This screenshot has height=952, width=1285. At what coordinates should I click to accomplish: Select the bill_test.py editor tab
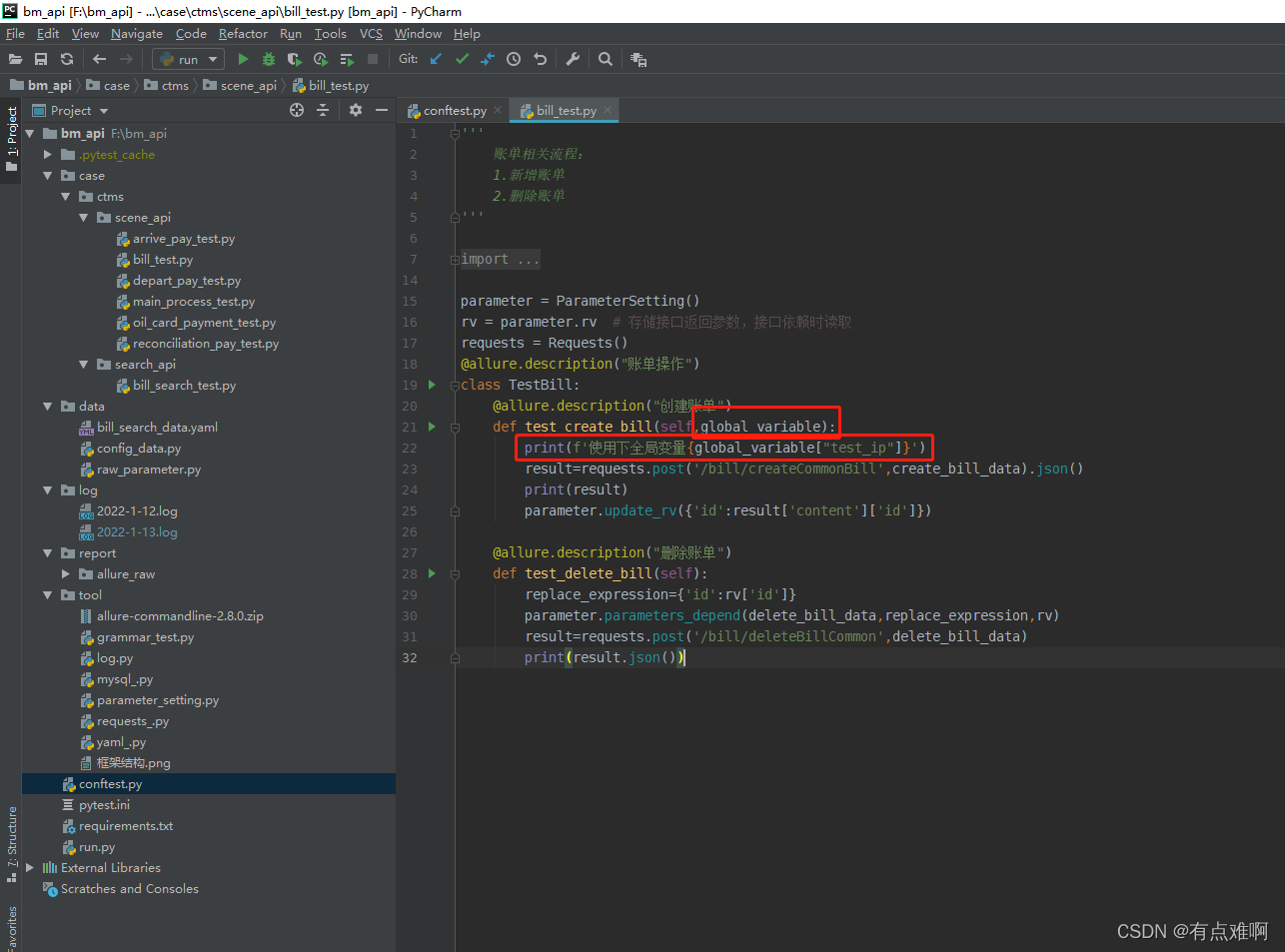tap(566, 111)
